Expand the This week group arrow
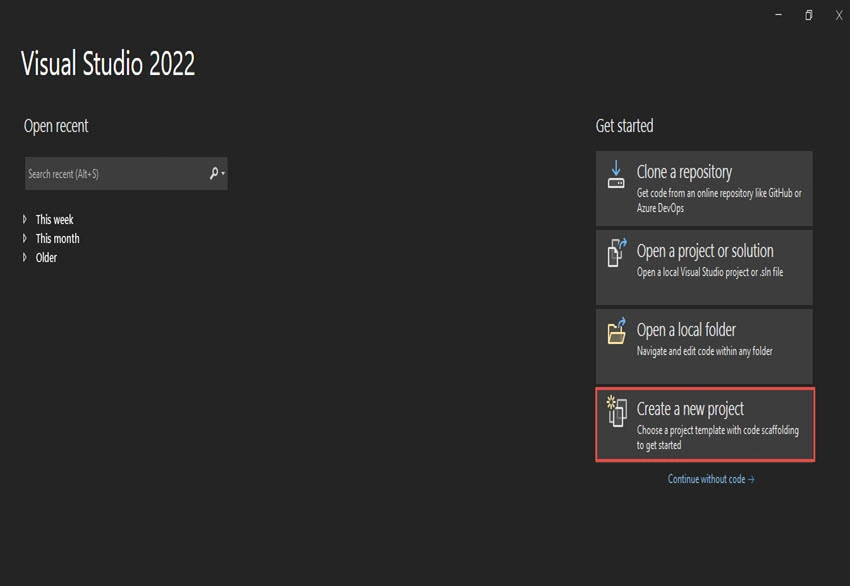Screen dimensions: 850x586 coord(24,219)
